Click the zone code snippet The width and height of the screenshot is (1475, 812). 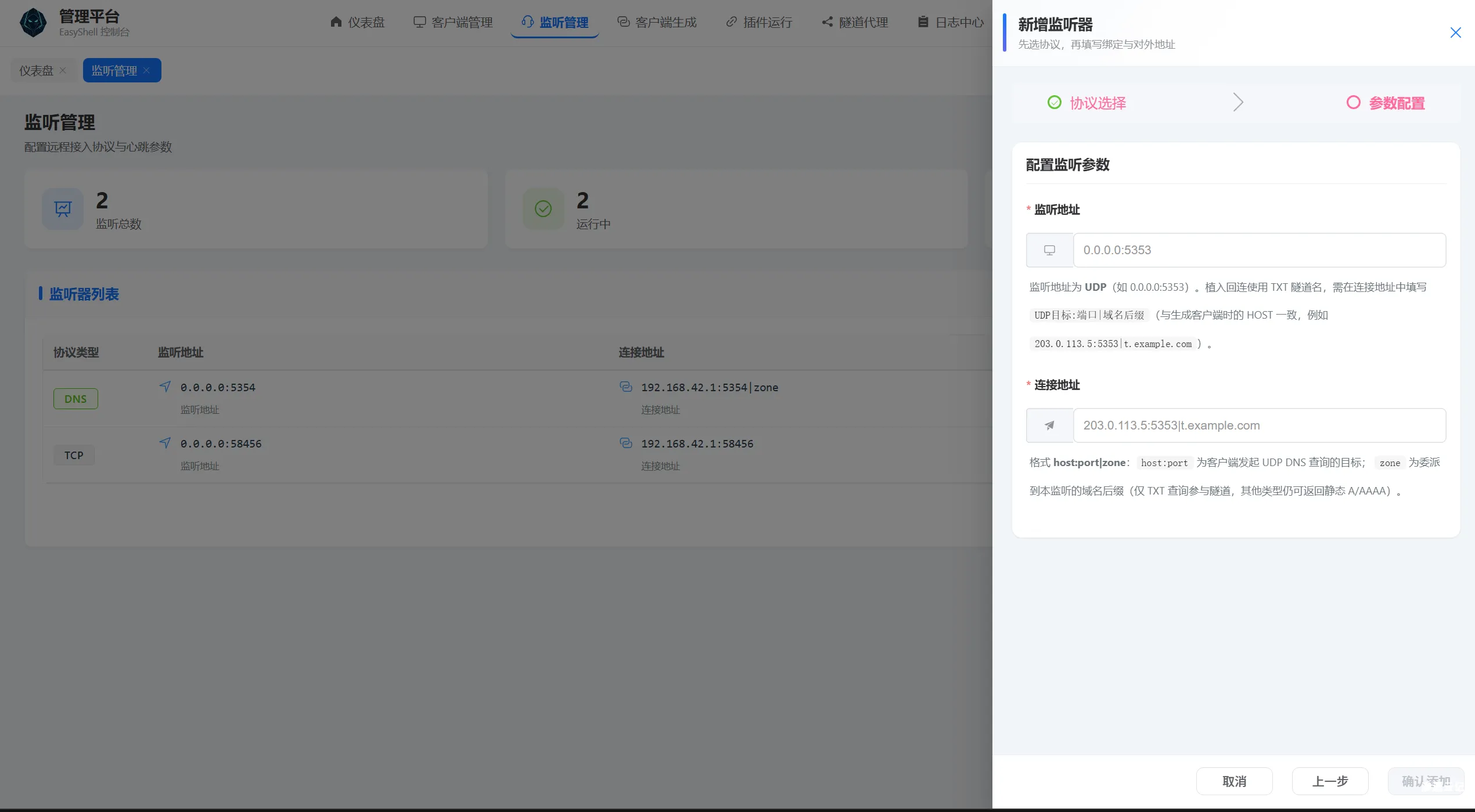pyautogui.click(x=1390, y=463)
